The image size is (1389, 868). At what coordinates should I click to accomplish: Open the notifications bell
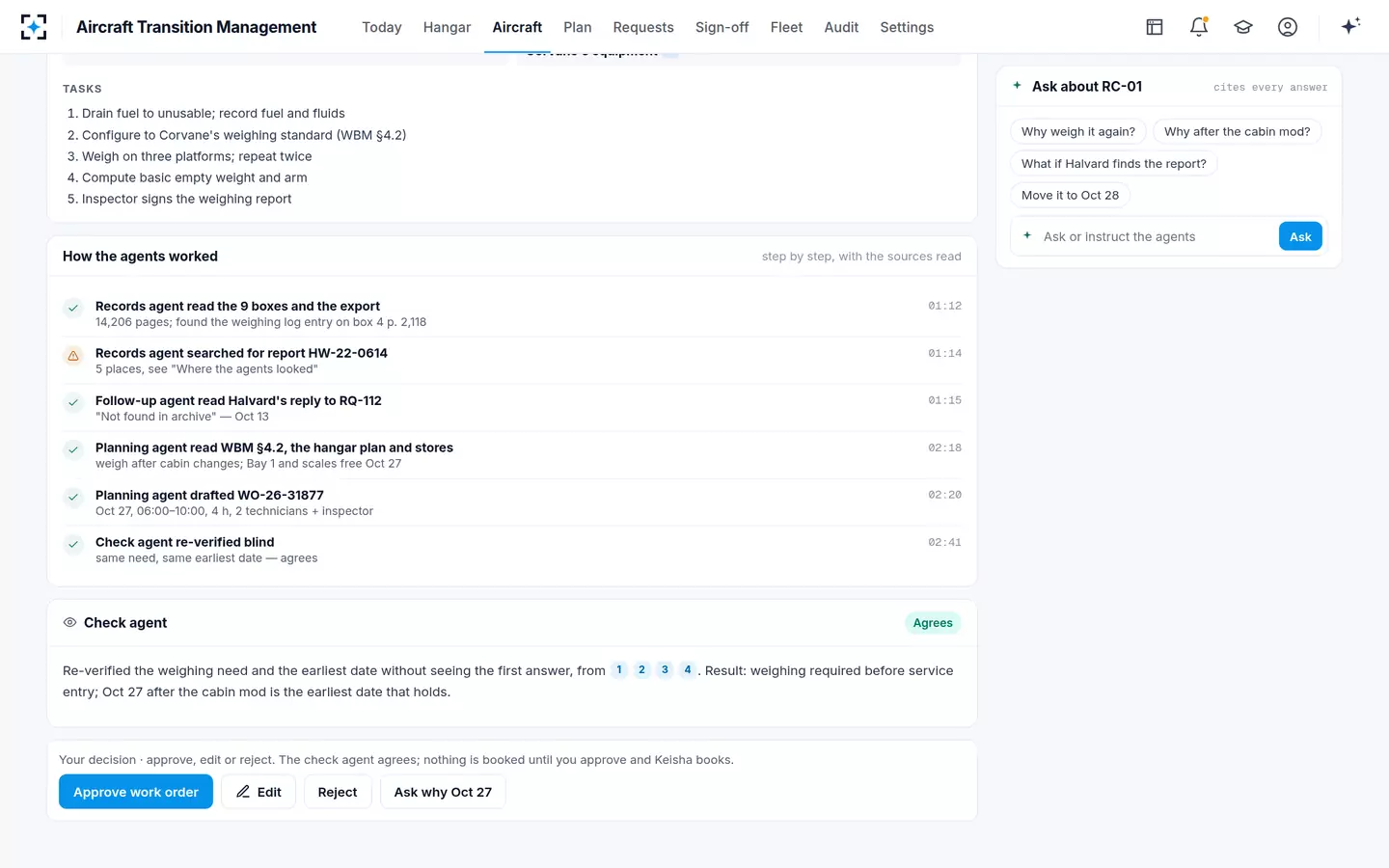[1199, 27]
